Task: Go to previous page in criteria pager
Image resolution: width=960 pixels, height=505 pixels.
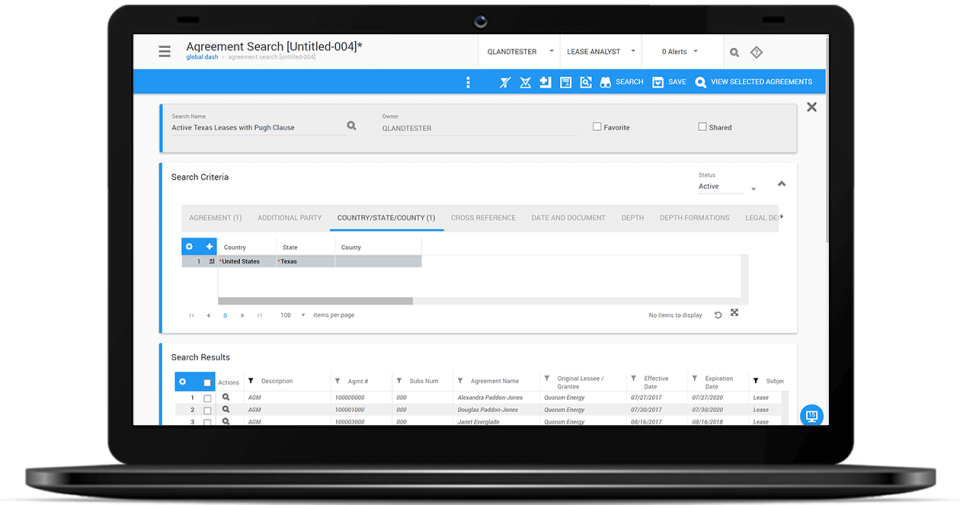Action: coord(208,315)
